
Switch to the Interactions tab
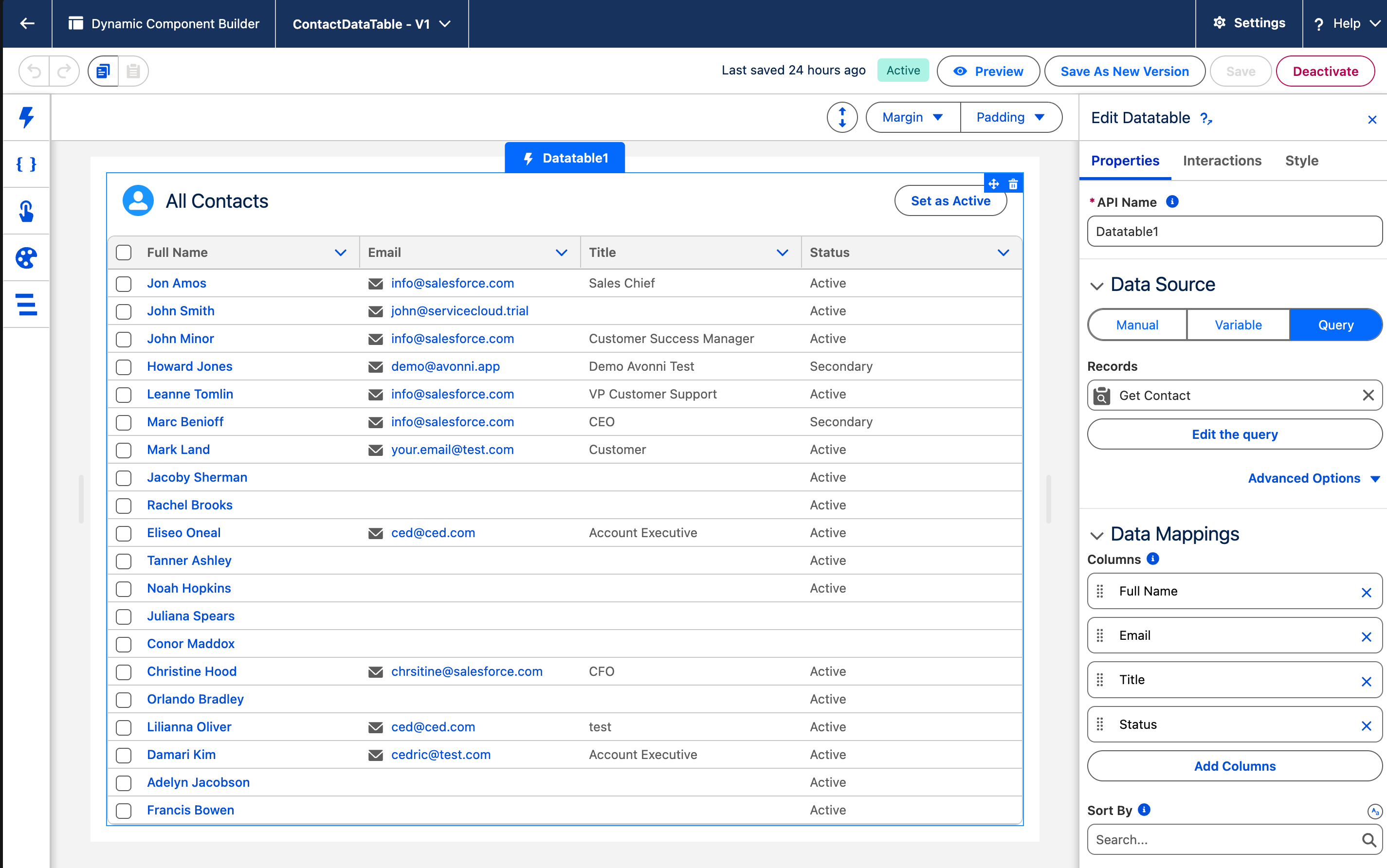(x=1222, y=161)
